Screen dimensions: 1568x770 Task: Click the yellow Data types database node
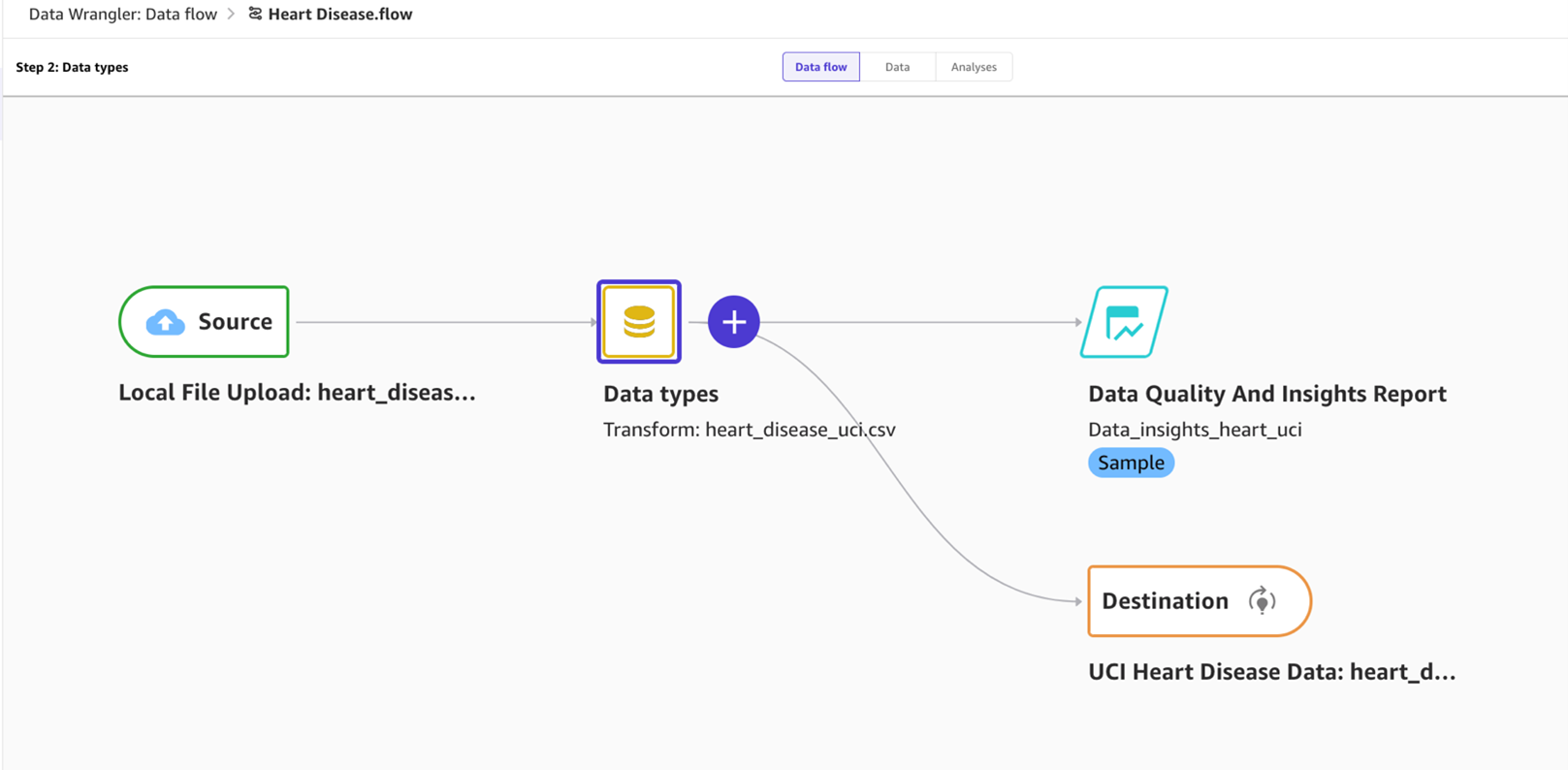[x=639, y=322]
